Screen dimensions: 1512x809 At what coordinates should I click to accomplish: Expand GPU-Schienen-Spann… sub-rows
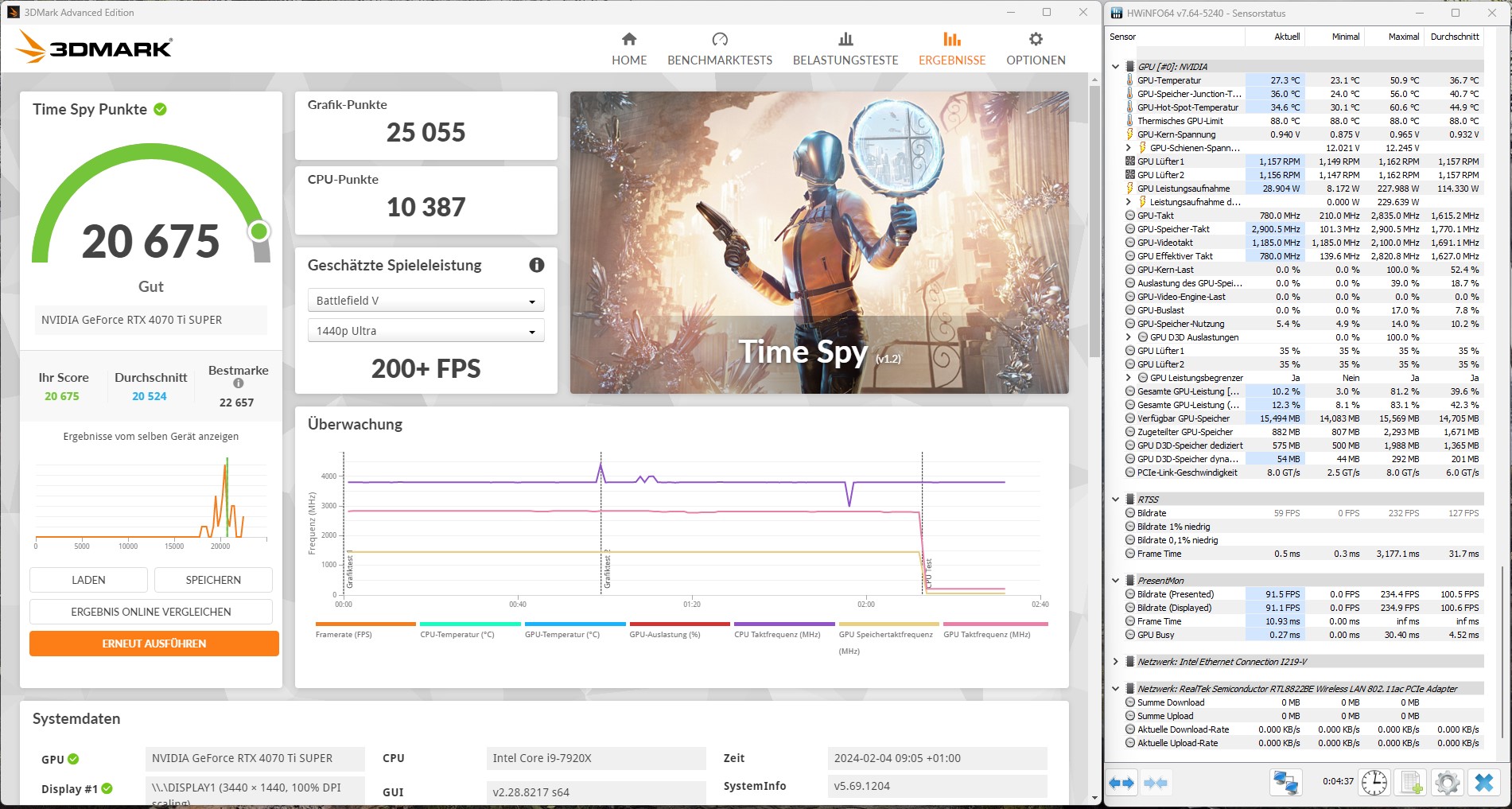click(x=1128, y=148)
